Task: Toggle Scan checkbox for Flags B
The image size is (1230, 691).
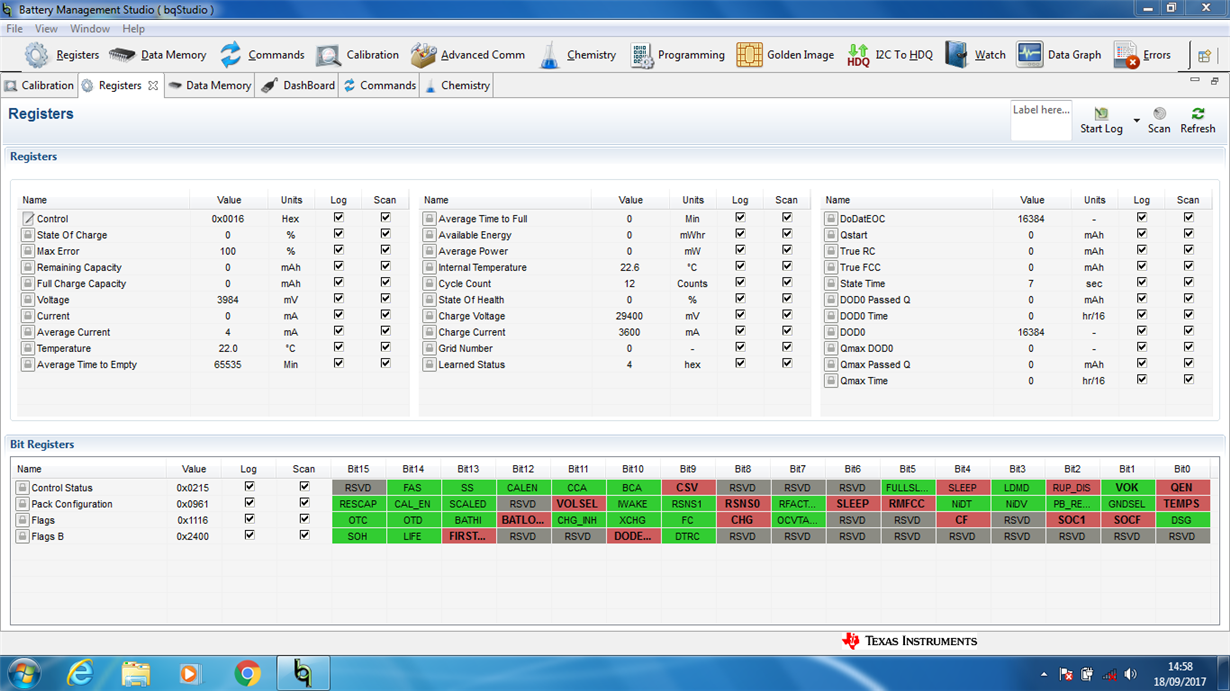Action: tap(304, 535)
